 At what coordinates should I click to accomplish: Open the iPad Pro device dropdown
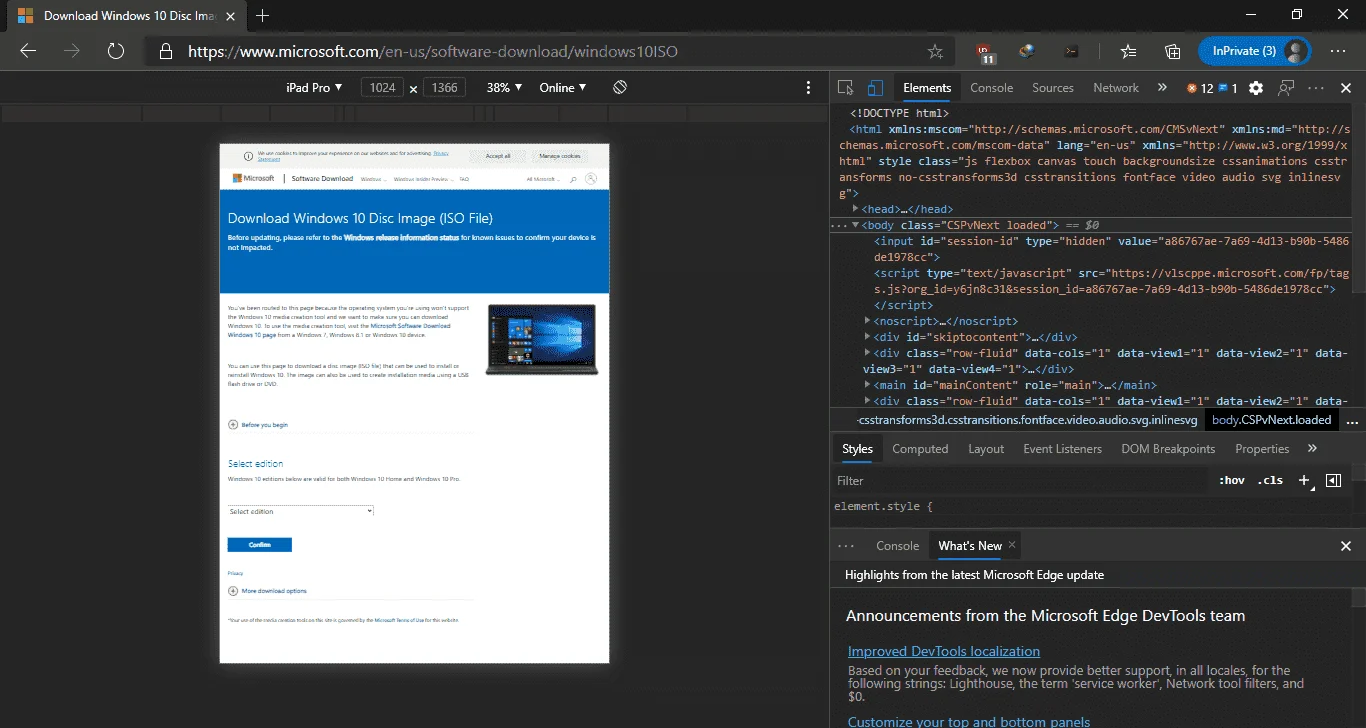tap(314, 88)
